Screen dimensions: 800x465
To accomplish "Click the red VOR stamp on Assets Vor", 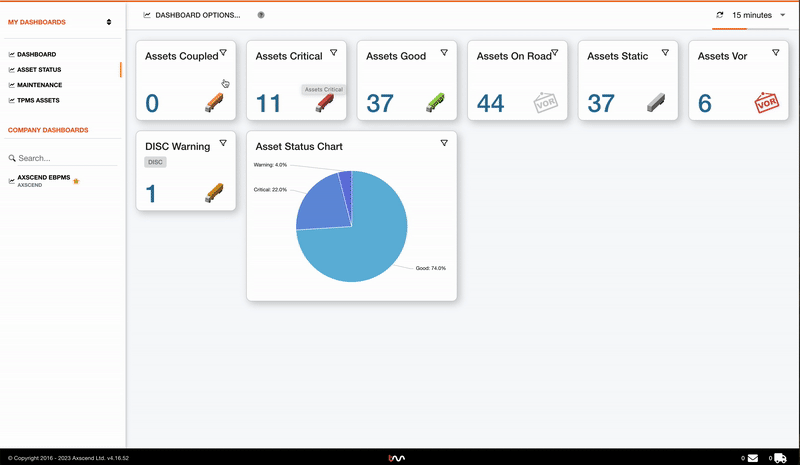I will coord(766,102).
